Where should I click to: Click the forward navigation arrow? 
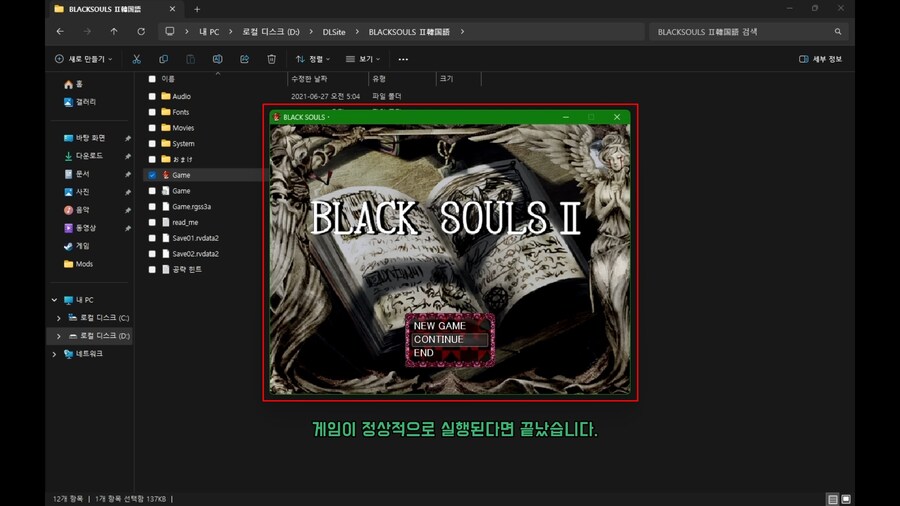tap(87, 32)
